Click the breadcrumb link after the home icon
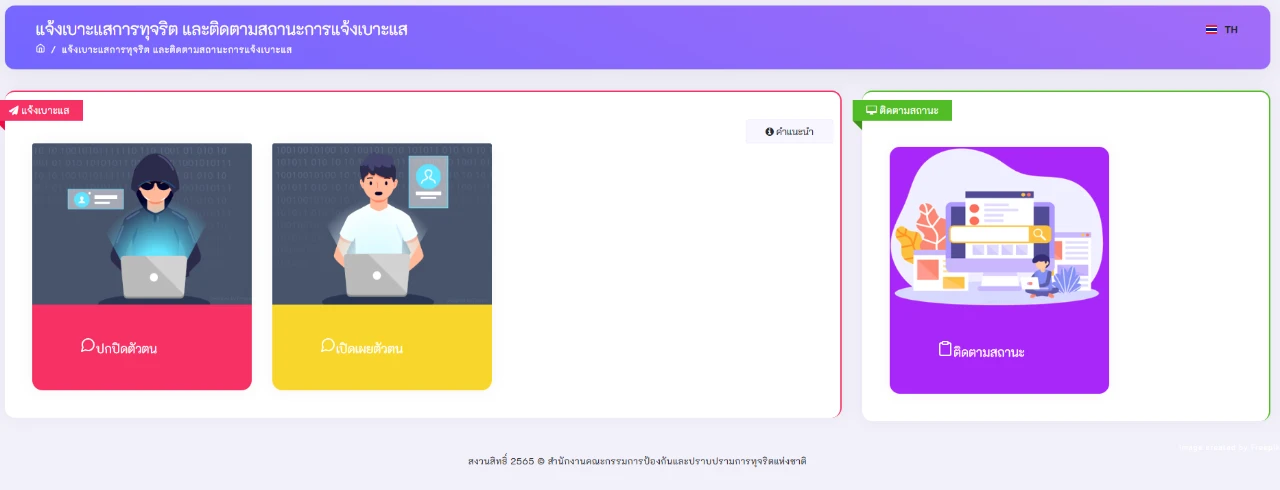1280x490 pixels. tap(176, 49)
